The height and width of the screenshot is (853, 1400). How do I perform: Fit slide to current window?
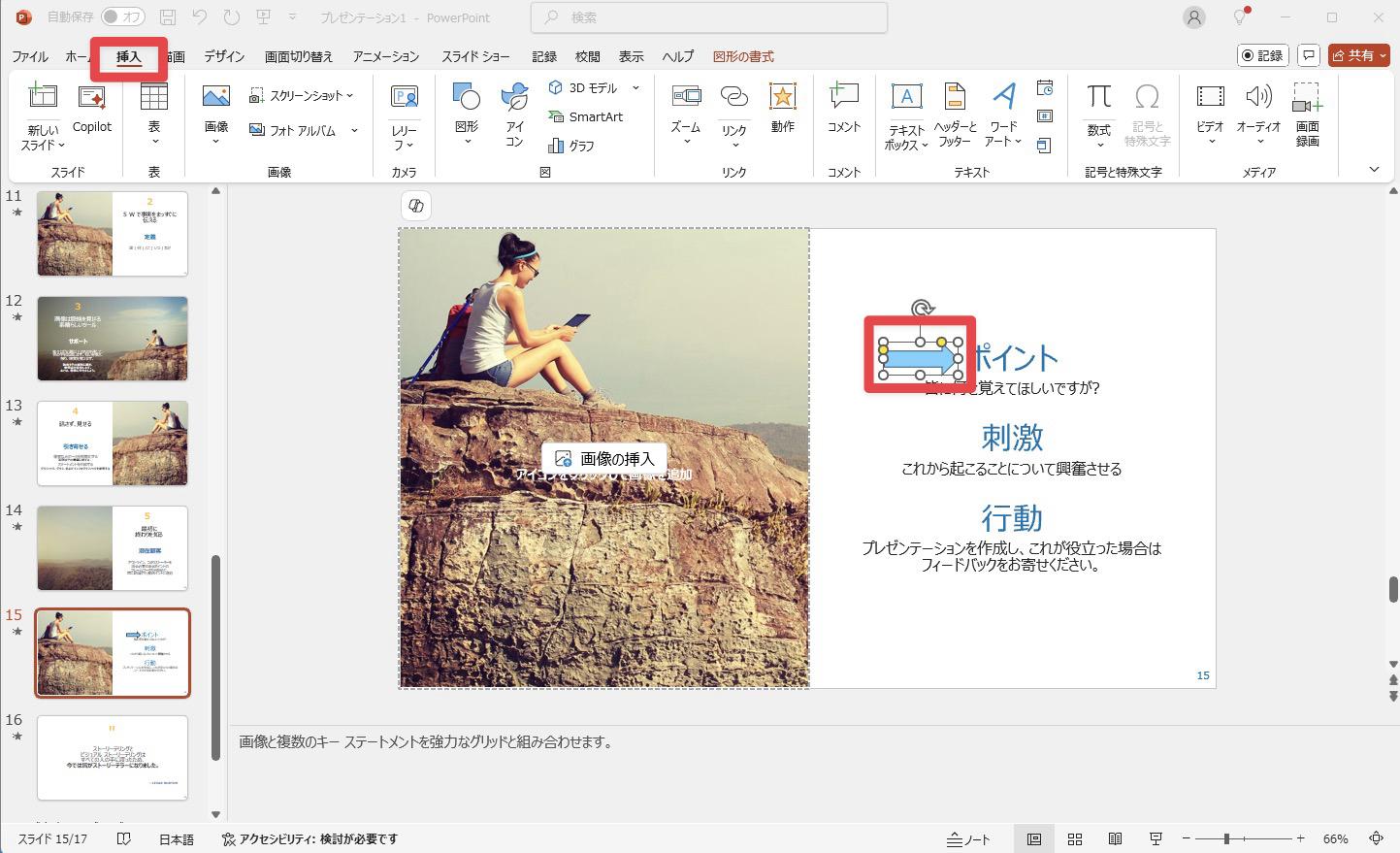click(x=1376, y=838)
